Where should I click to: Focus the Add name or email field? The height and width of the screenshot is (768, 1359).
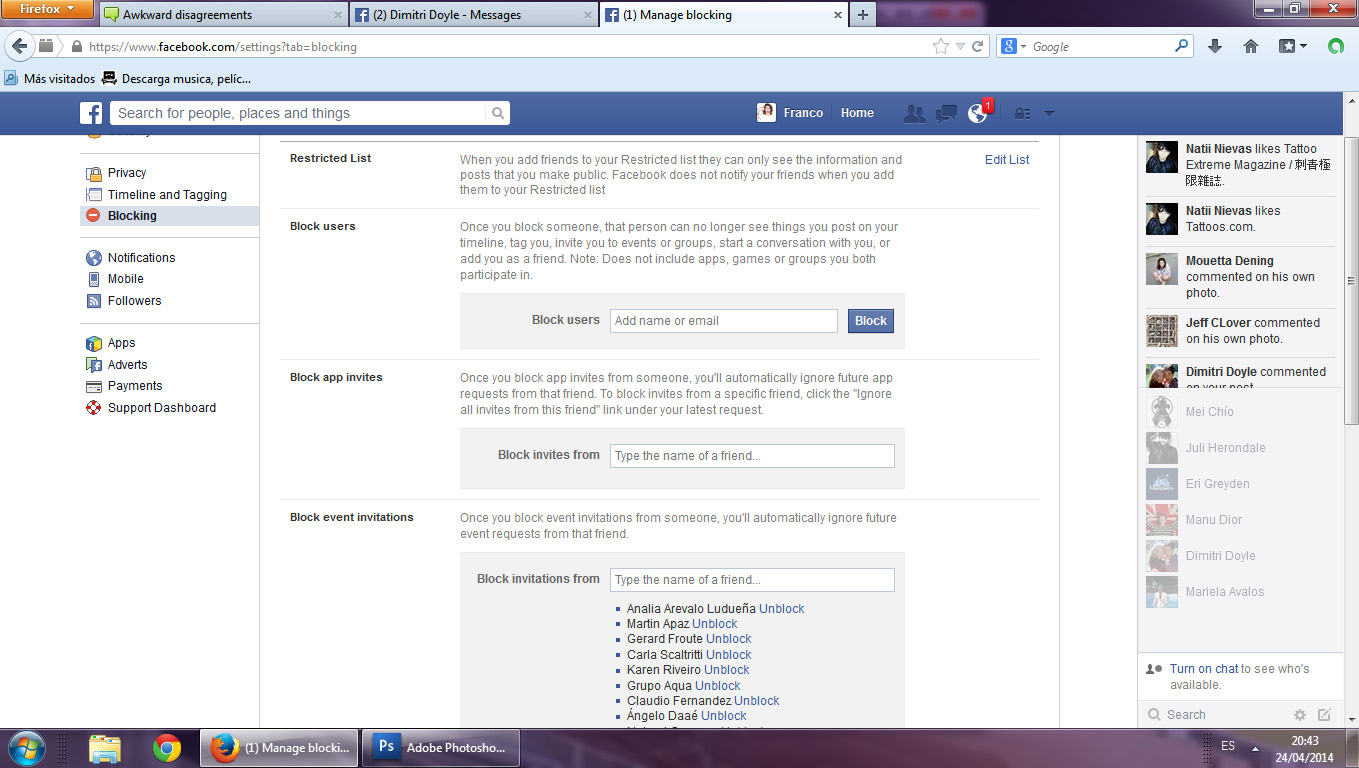(x=724, y=321)
